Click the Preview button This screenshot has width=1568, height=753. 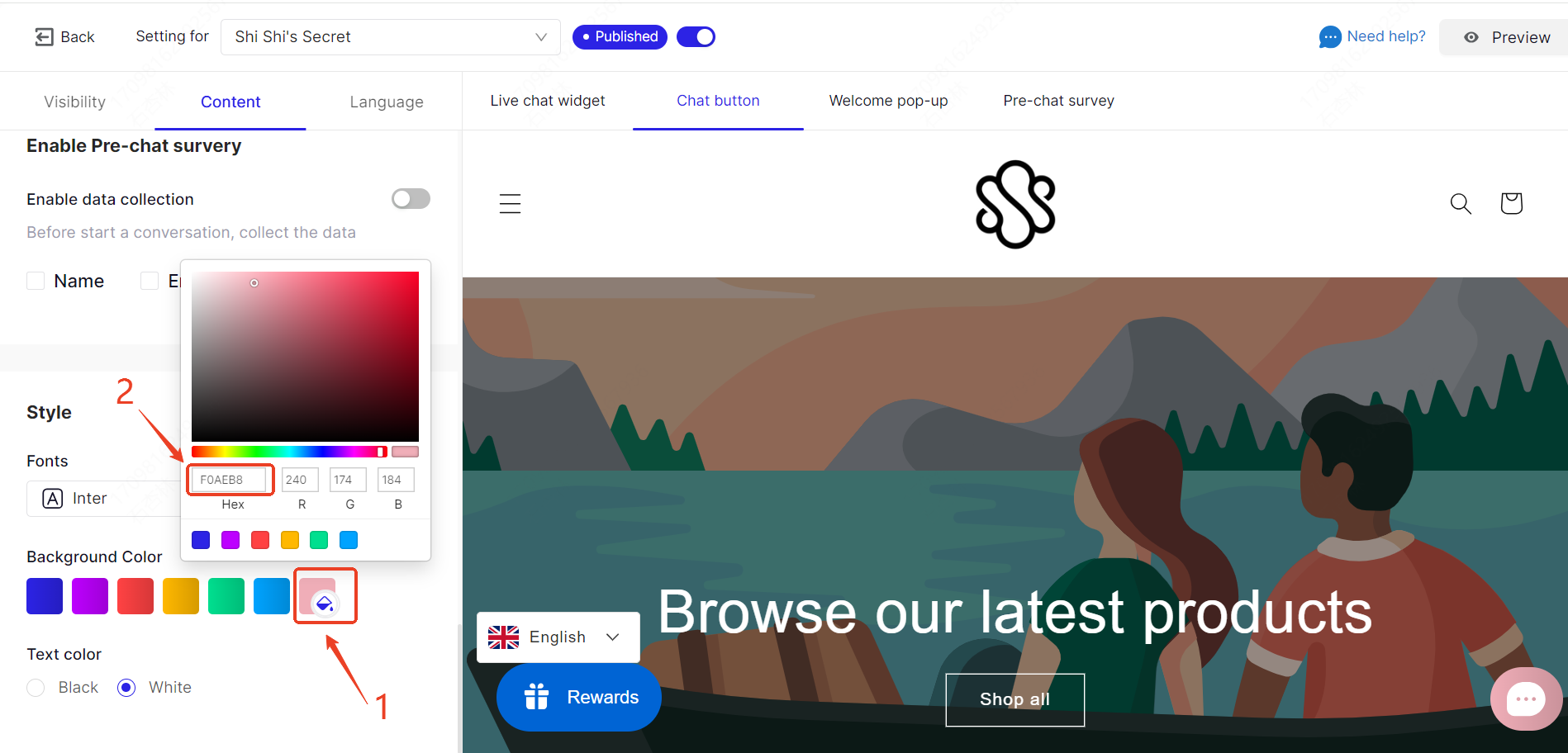pyautogui.click(x=1507, y=37)
